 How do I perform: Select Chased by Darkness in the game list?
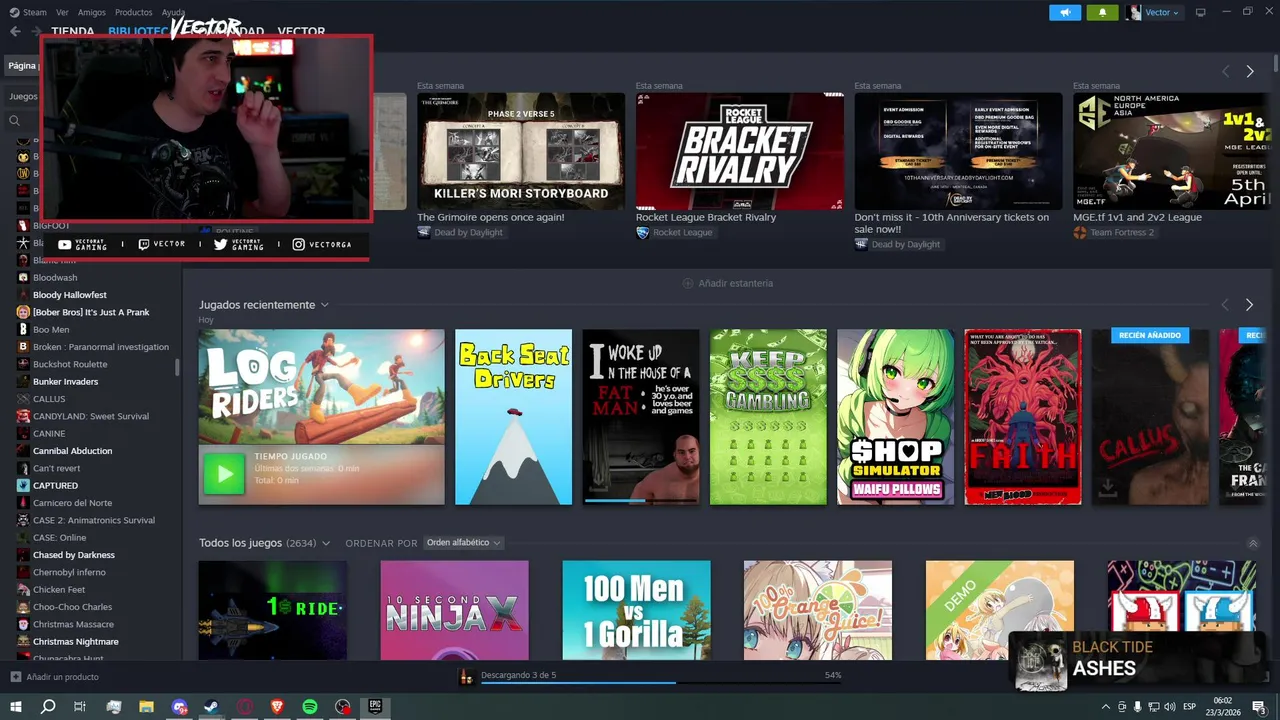coord(74,555)
